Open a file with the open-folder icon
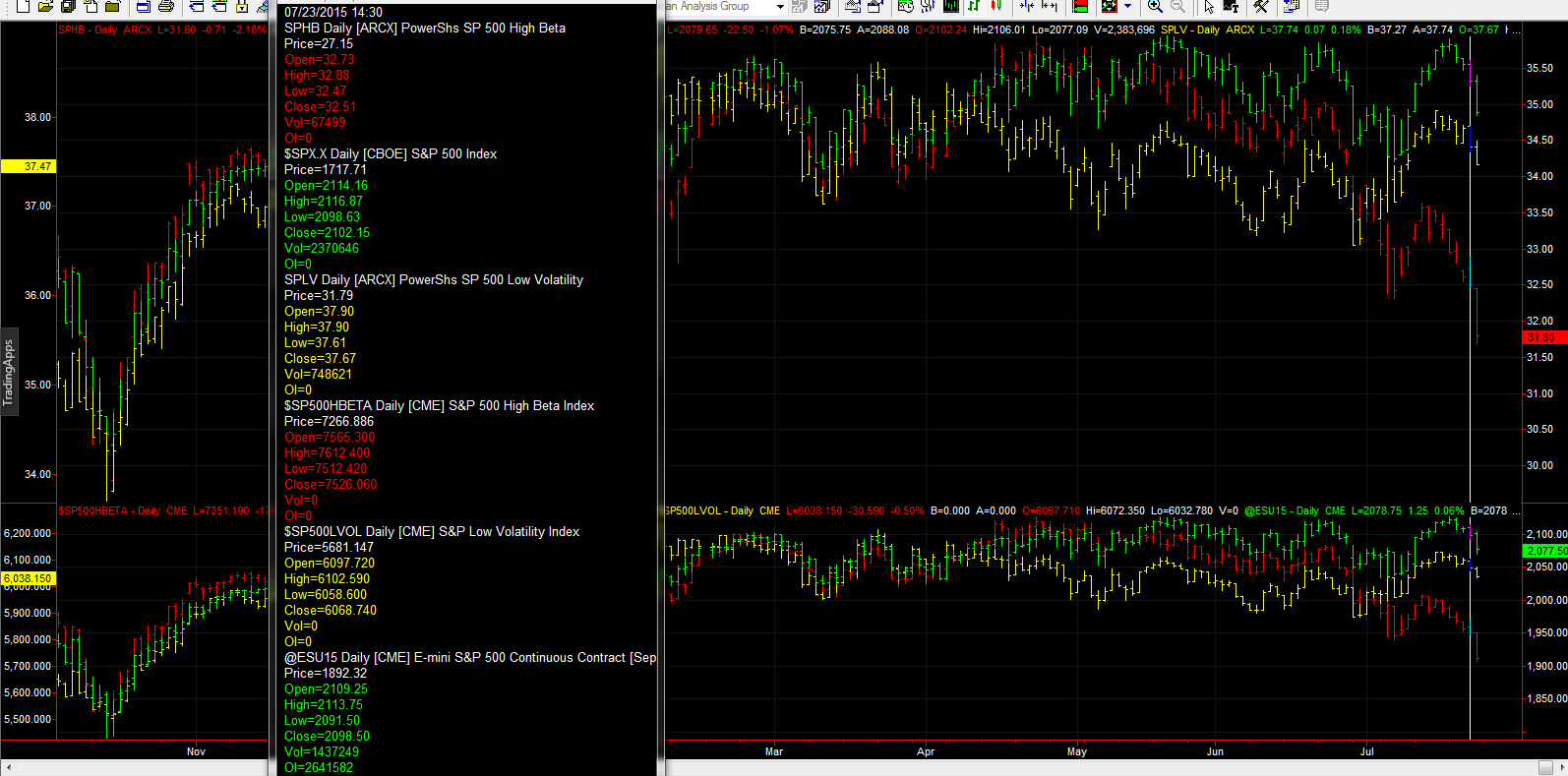Screen dimensions: 1568x776 44,6
